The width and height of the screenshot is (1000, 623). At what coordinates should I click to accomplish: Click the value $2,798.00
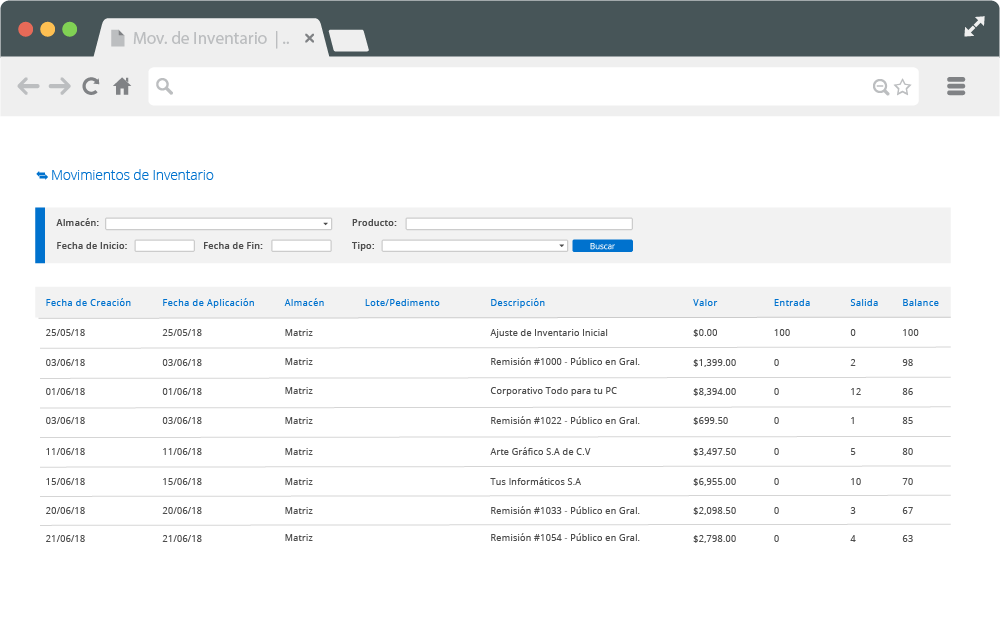click(714, 539)
